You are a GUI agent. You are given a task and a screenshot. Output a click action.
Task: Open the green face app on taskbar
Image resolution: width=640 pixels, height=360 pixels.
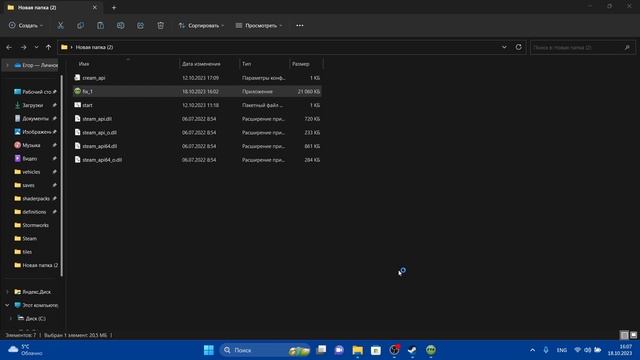pyautogui.click(x=431, y=350)
